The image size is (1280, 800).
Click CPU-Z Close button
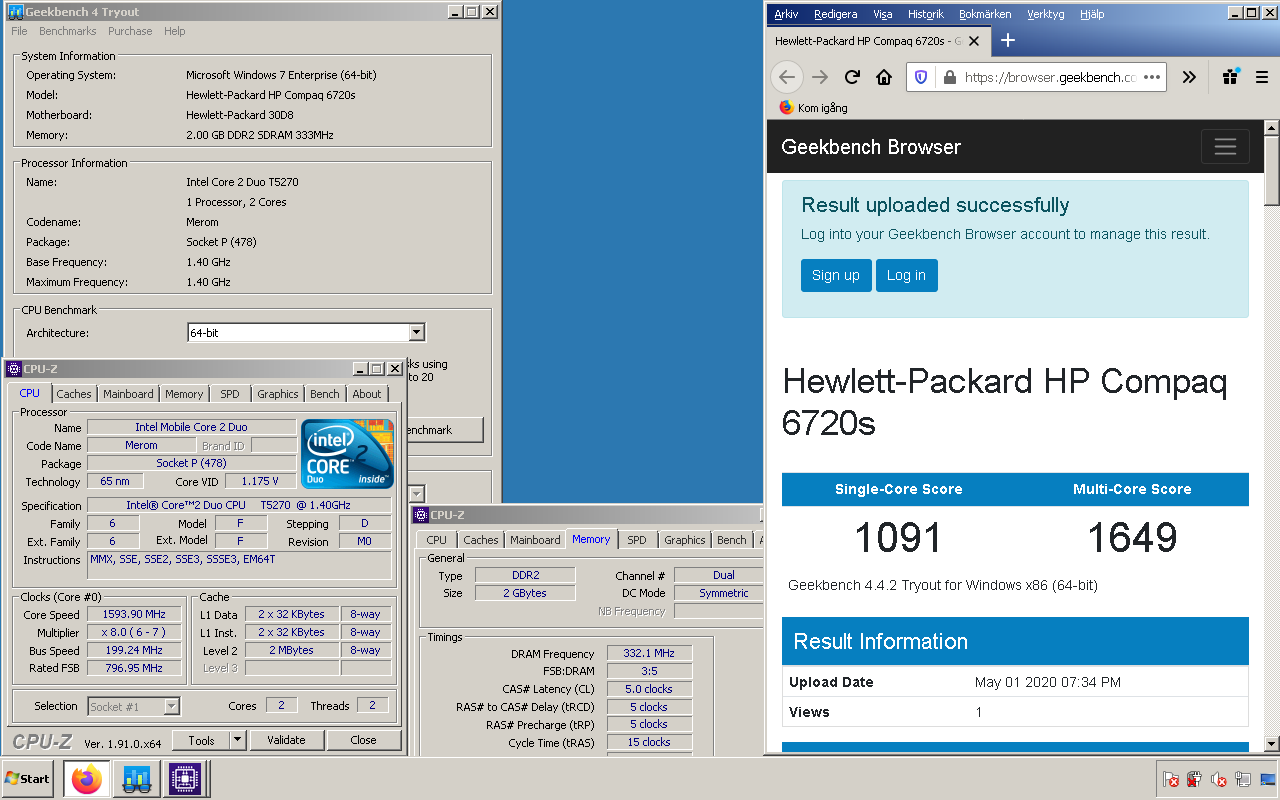coord(364,740)
